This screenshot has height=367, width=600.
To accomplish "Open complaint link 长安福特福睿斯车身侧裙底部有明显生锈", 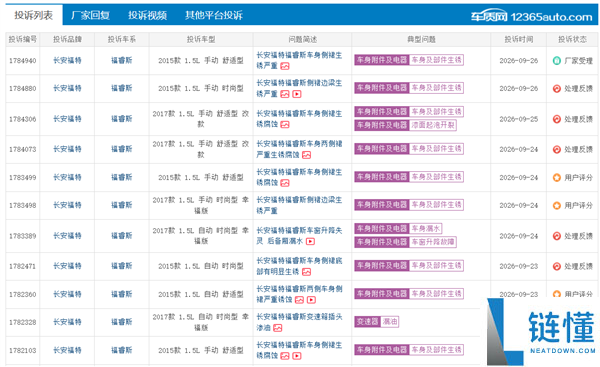I will (299, 266).
